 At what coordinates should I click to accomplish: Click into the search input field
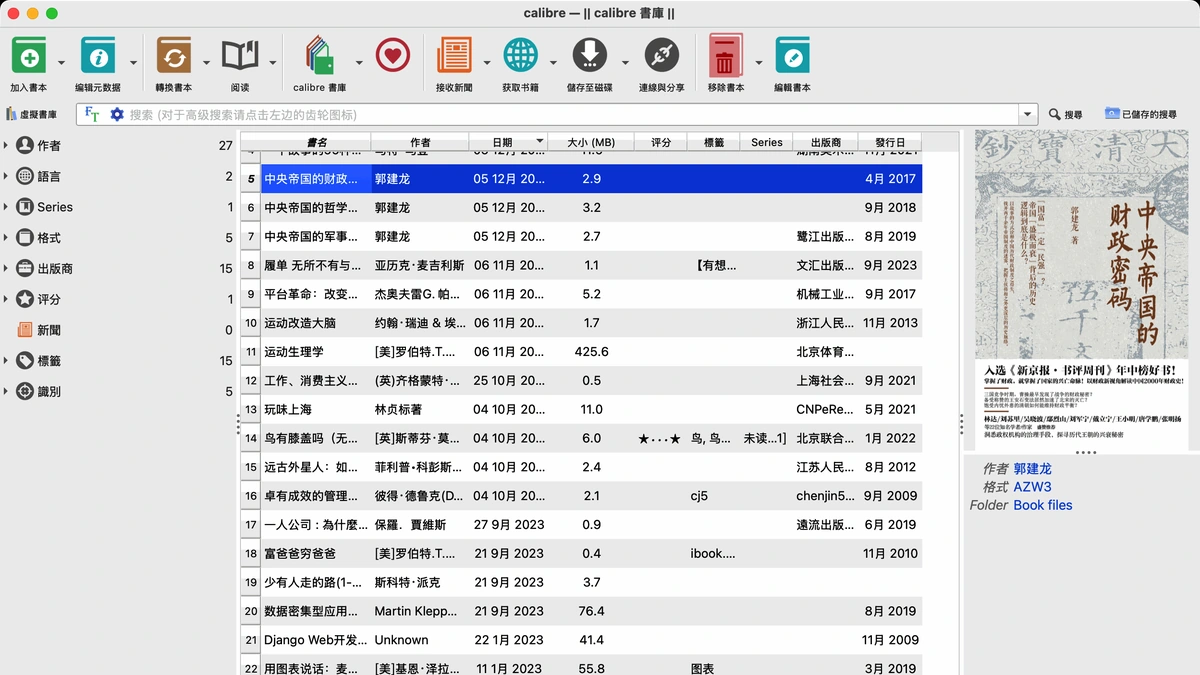tap(575, 114)
